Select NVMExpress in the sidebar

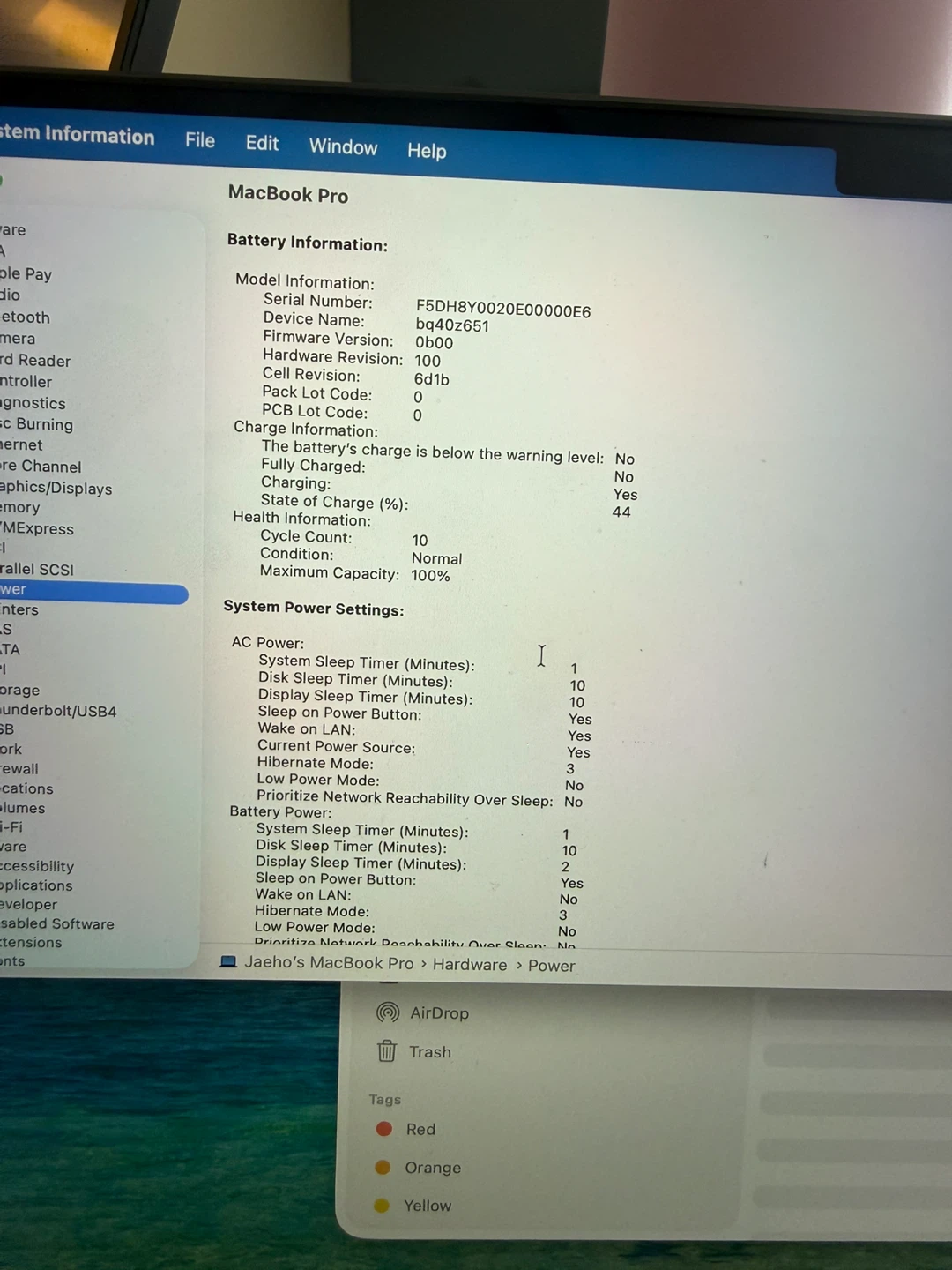click(37, 528)
